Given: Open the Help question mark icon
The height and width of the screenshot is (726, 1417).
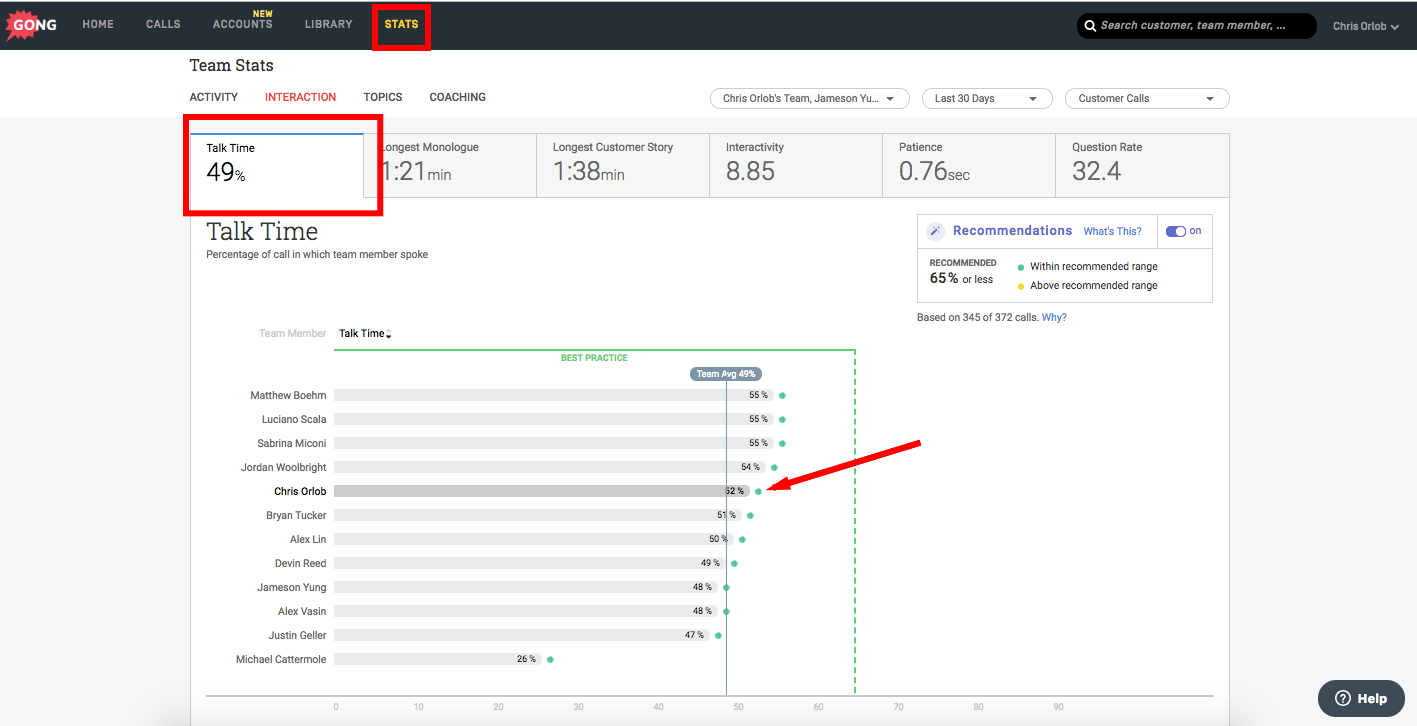Looking at the screenshot, I should [1343, 698].
